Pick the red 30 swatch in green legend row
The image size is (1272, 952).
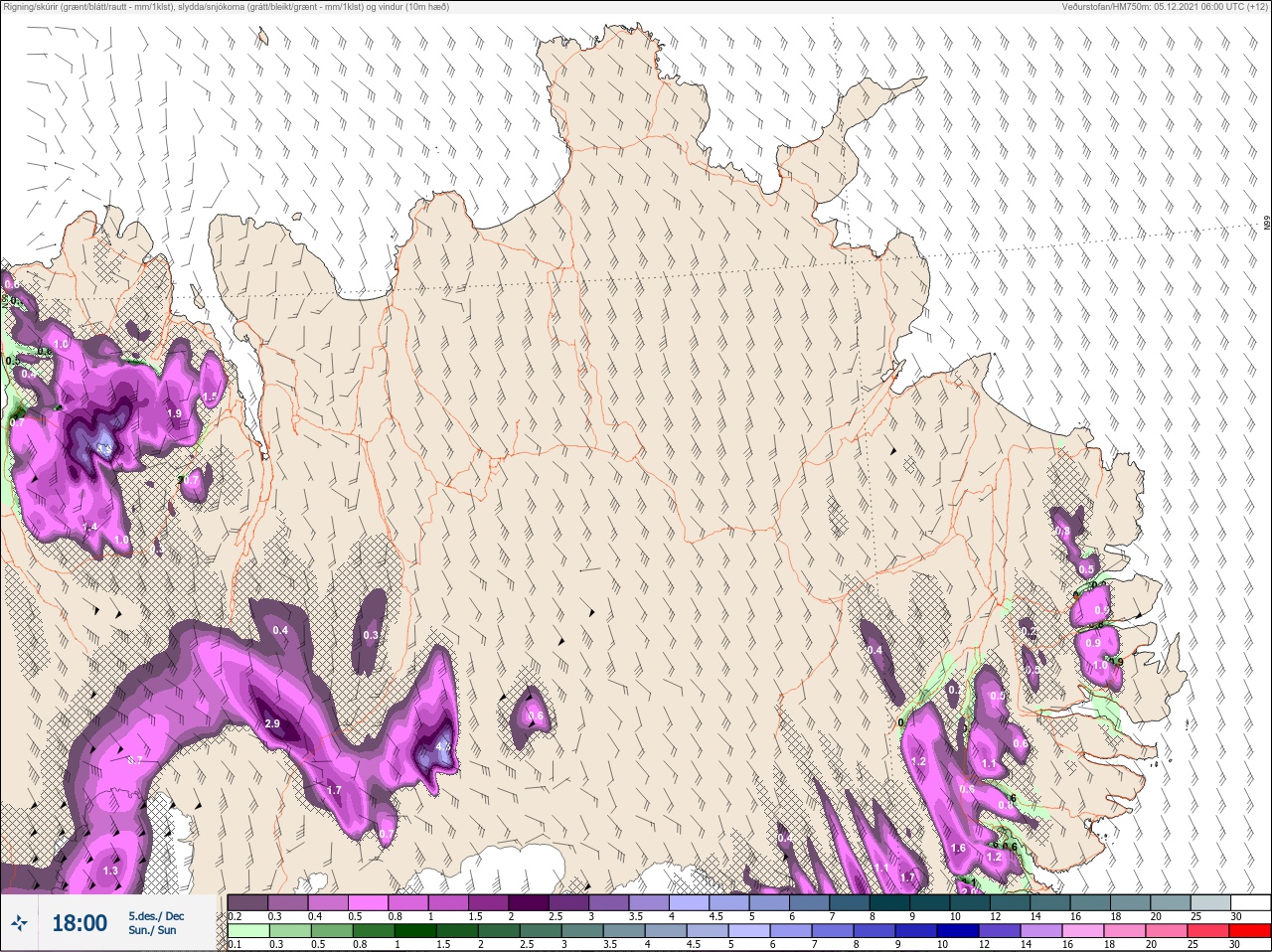coord(1250,931)
